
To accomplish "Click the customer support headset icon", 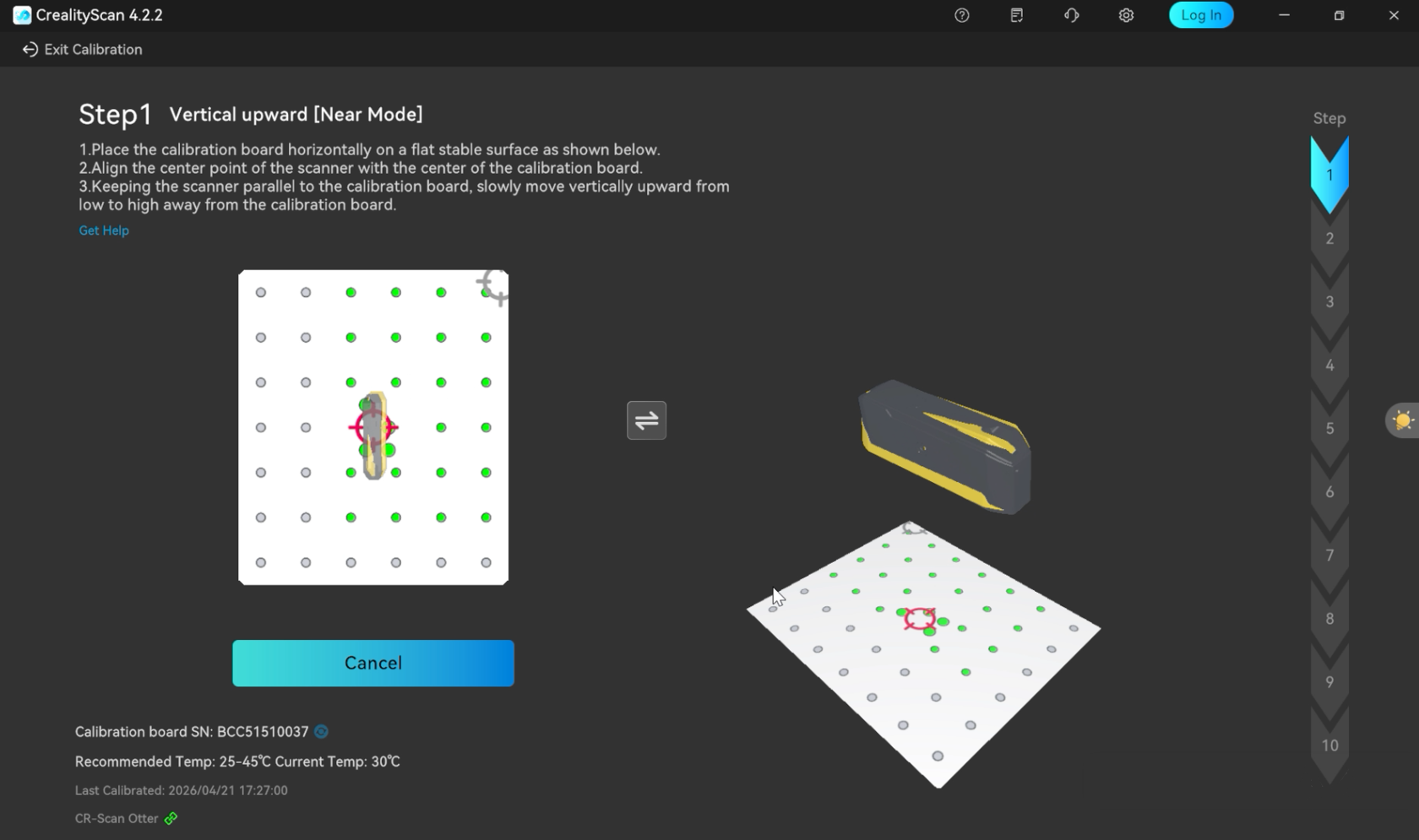I will click(1071, 15).
